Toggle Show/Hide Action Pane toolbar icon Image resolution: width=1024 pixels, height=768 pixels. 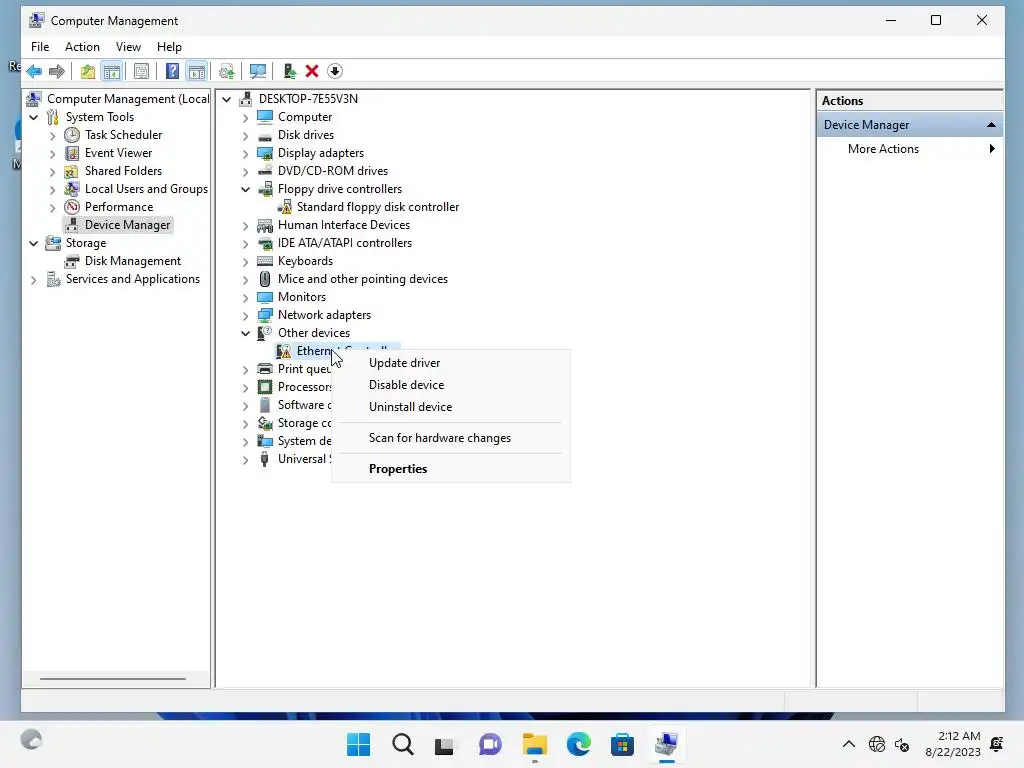coord(197,71)
